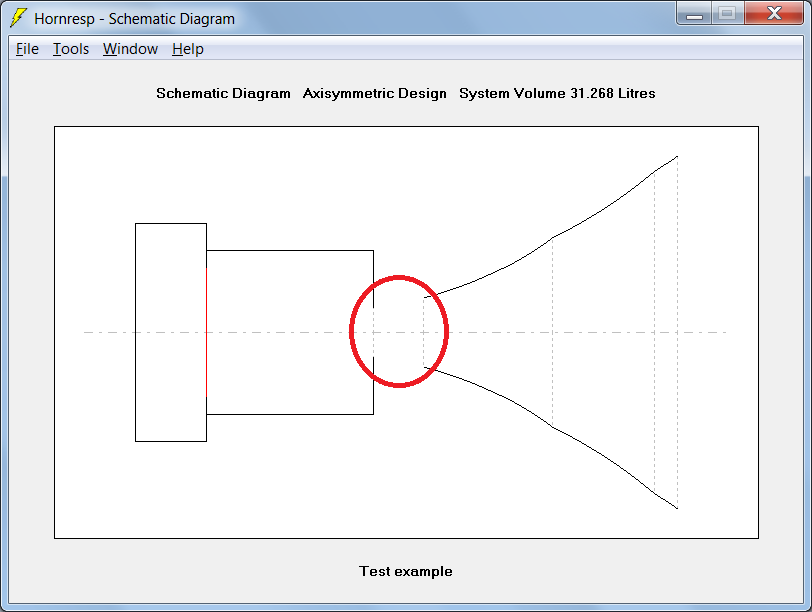Click the disabled maximize window button
812x612 pixels.
pos(728,14)
